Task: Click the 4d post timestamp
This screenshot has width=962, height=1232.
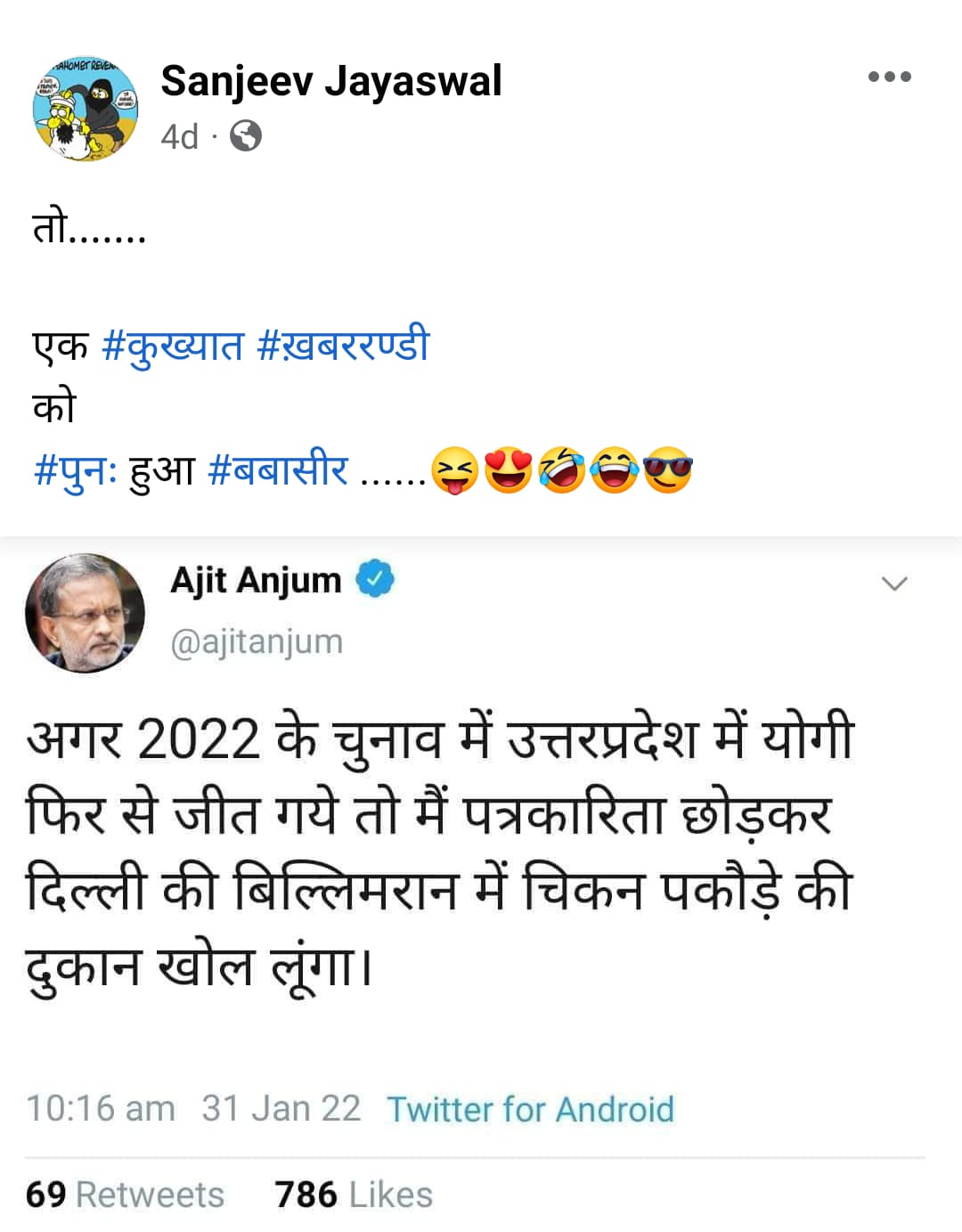Action: click(179, 137)
